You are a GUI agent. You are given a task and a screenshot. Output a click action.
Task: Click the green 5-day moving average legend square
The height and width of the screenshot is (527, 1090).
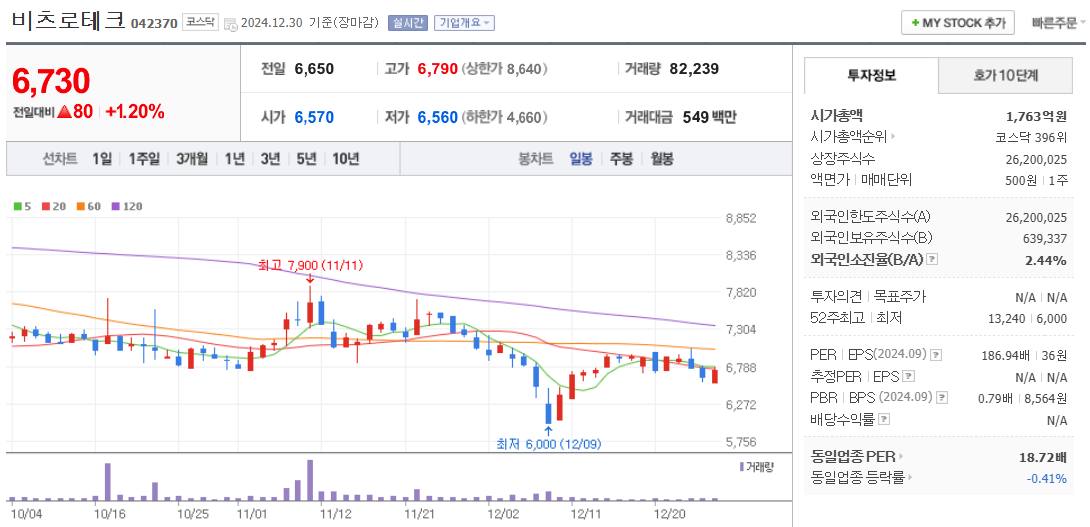(17, 206)
